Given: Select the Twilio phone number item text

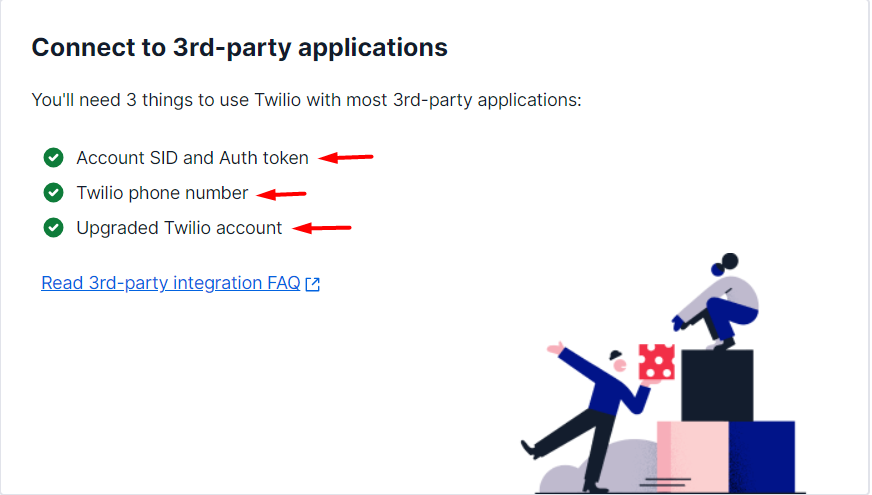Looking at the screenshot, I should pos(162,193).
